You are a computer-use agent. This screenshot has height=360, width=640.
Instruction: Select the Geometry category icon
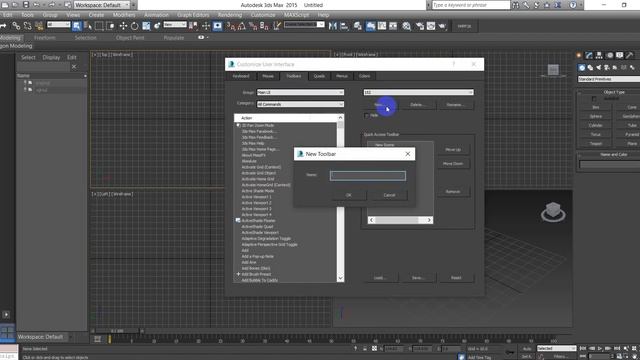582,68
